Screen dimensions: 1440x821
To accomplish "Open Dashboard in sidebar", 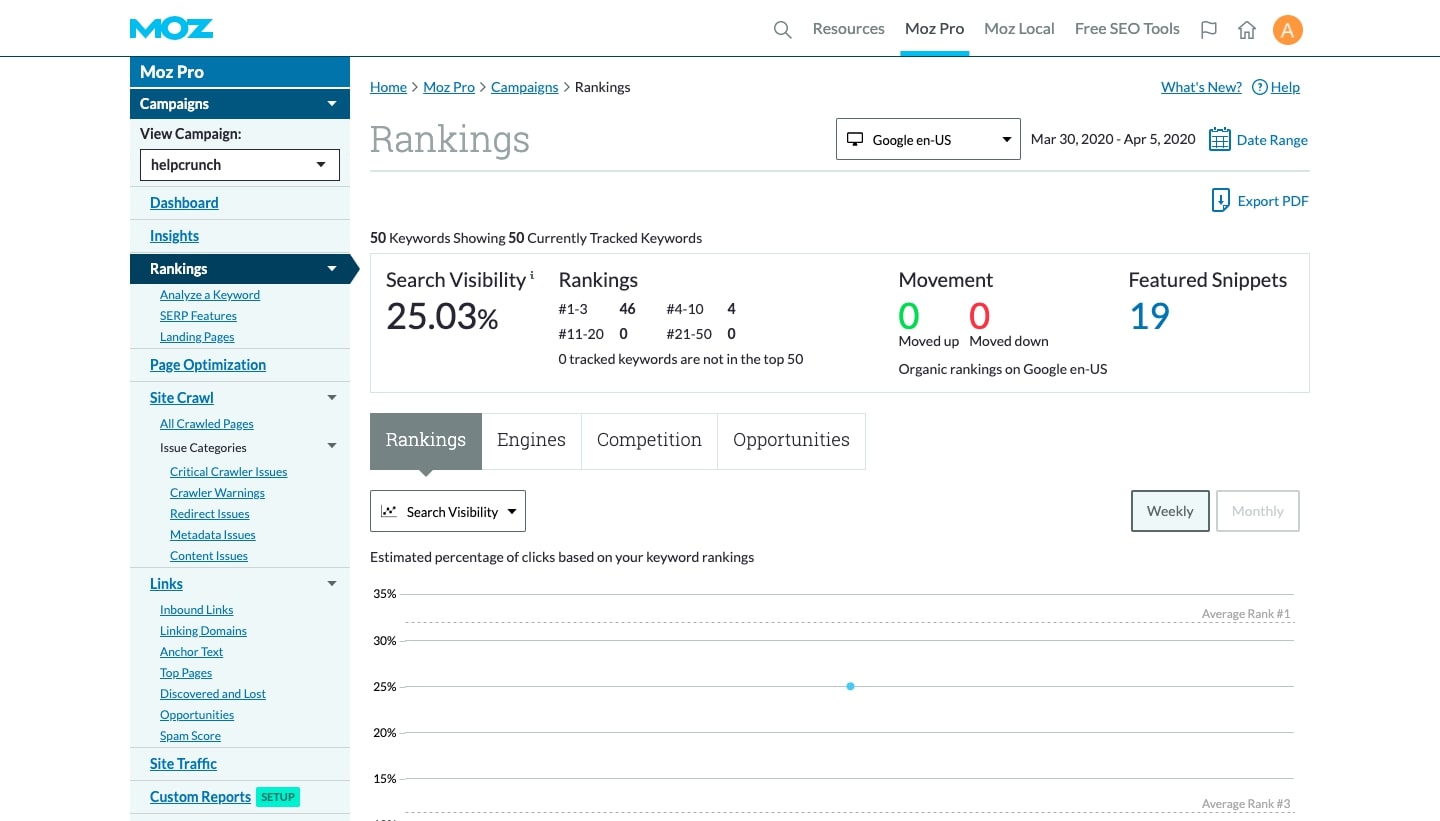I will 184,203.
